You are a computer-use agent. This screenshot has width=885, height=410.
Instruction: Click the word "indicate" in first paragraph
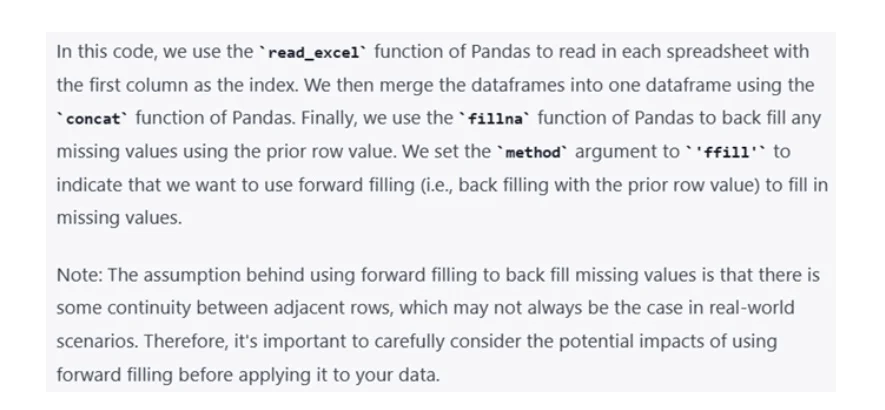(x=87, y=185)
